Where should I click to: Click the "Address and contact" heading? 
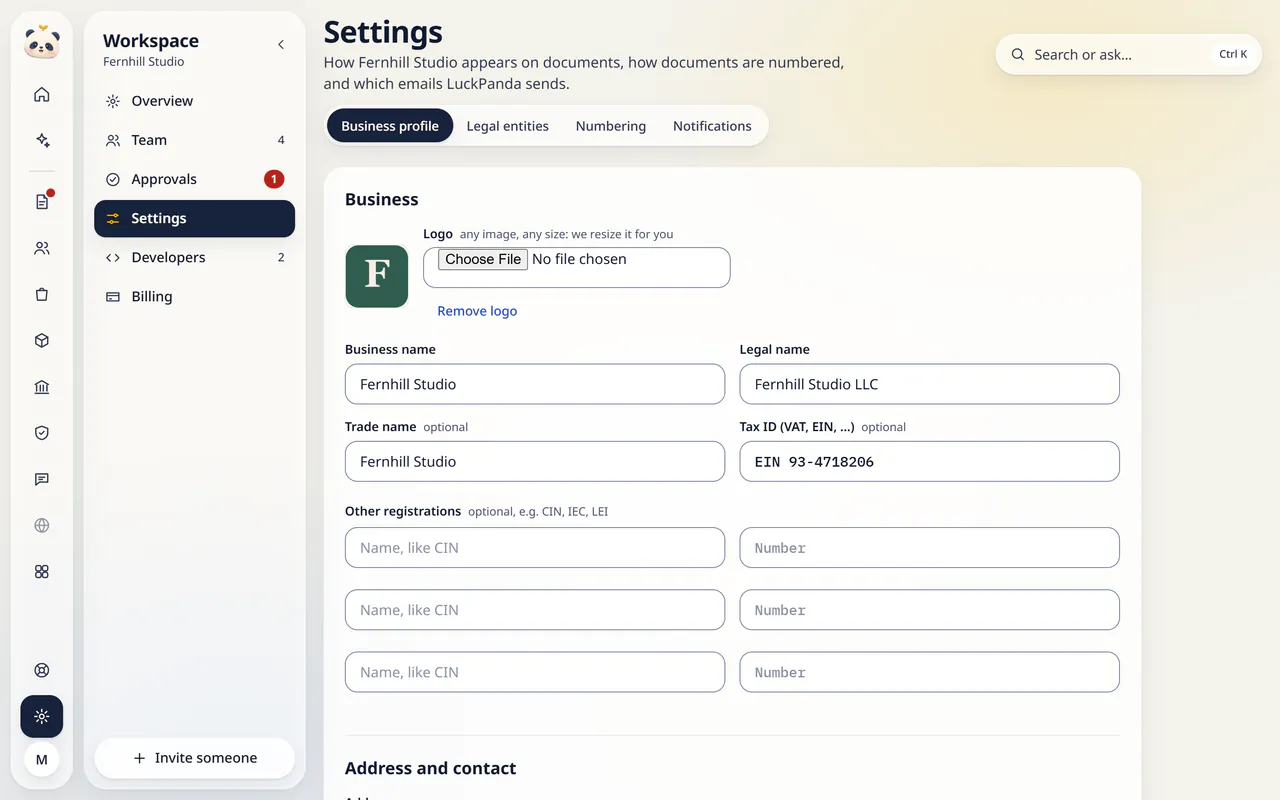[x=431, y=768]
